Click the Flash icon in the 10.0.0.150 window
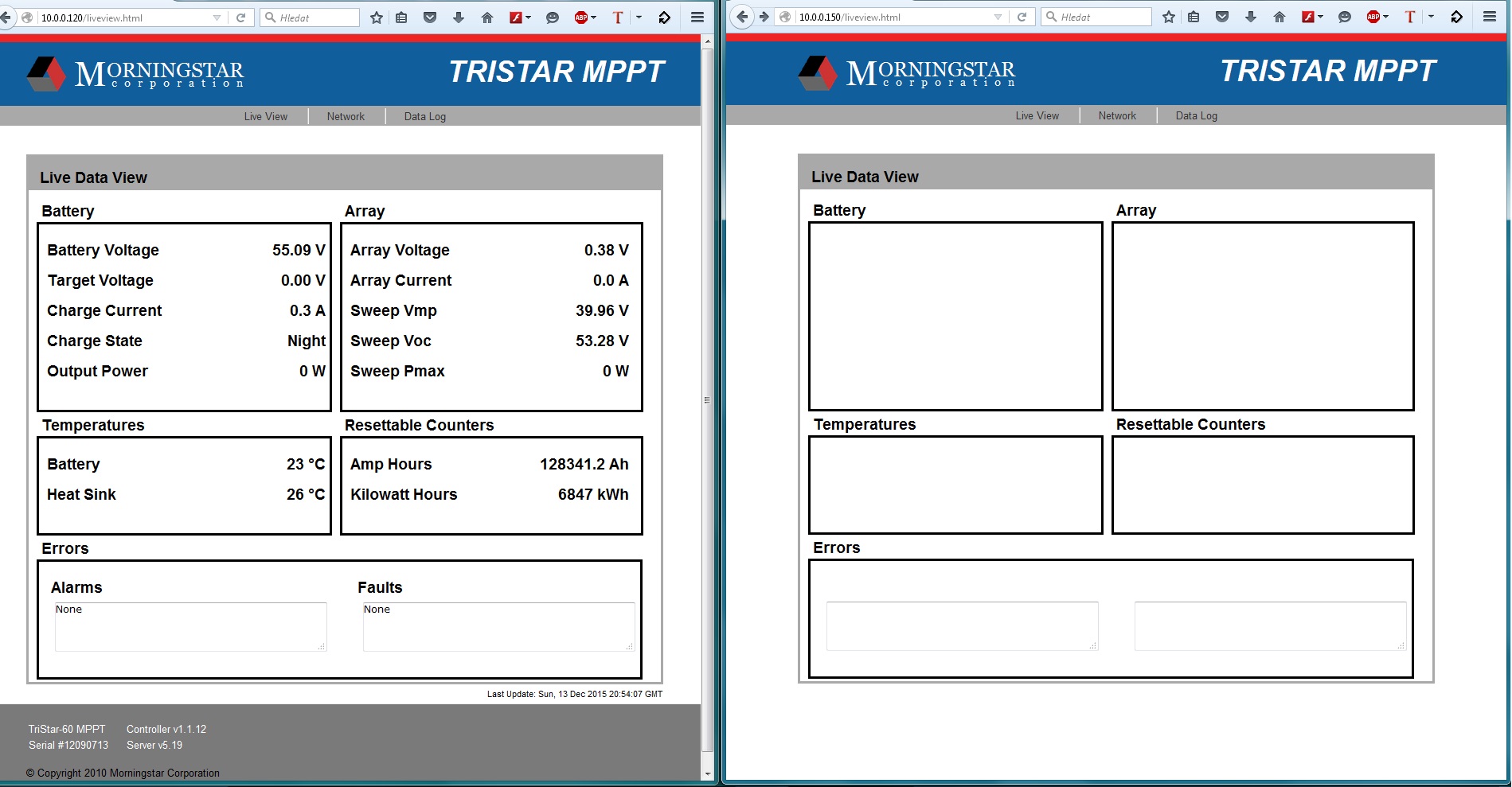The width and height of the screenshot is (1512, 787). 1308,17
